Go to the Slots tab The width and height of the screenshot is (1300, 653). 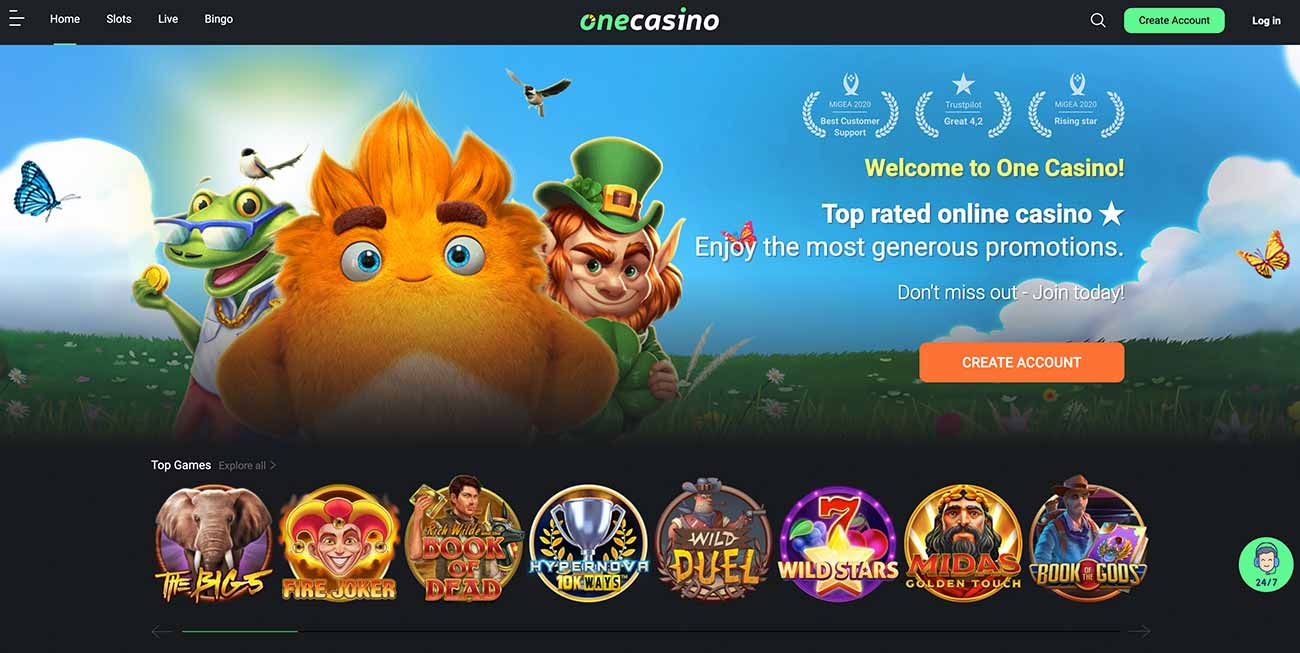[119, 19]
